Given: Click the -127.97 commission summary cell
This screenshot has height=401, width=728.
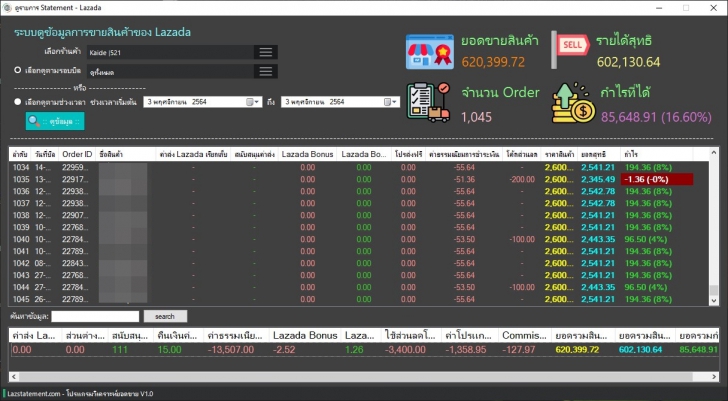Looking at the screenshot, I should (x=519, y=349).
